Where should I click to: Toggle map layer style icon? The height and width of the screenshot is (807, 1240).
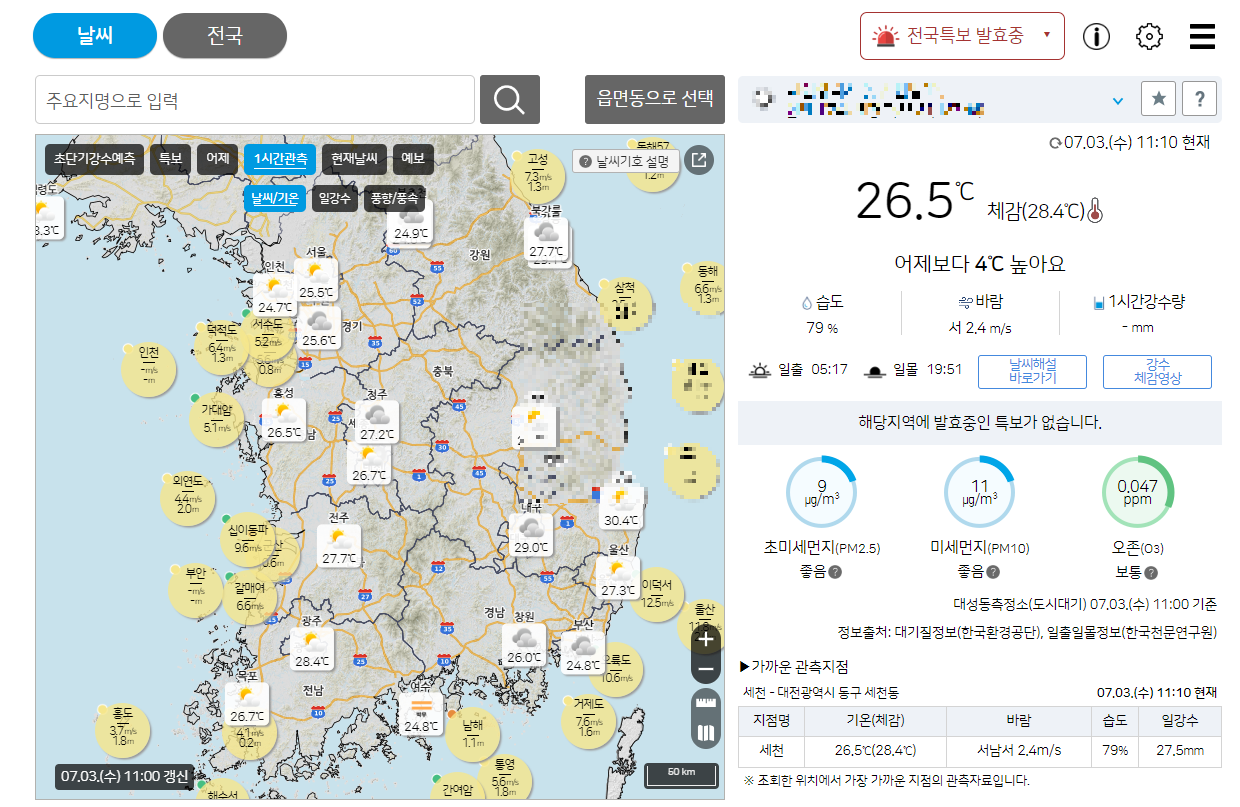point(706,734)
